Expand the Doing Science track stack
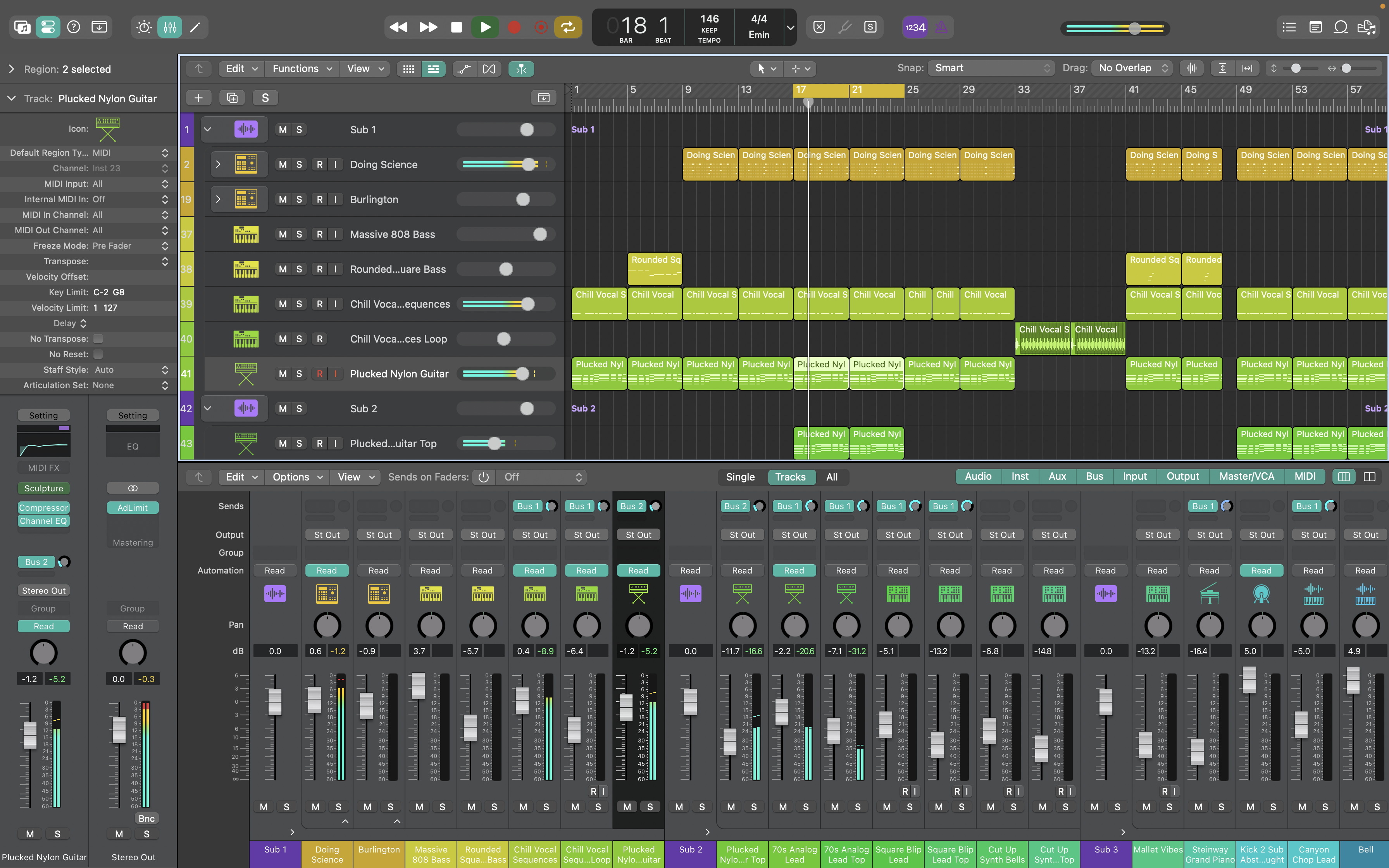Image resolution: width=1389 pixels, height=868 pixels. [x=218, y=165]
